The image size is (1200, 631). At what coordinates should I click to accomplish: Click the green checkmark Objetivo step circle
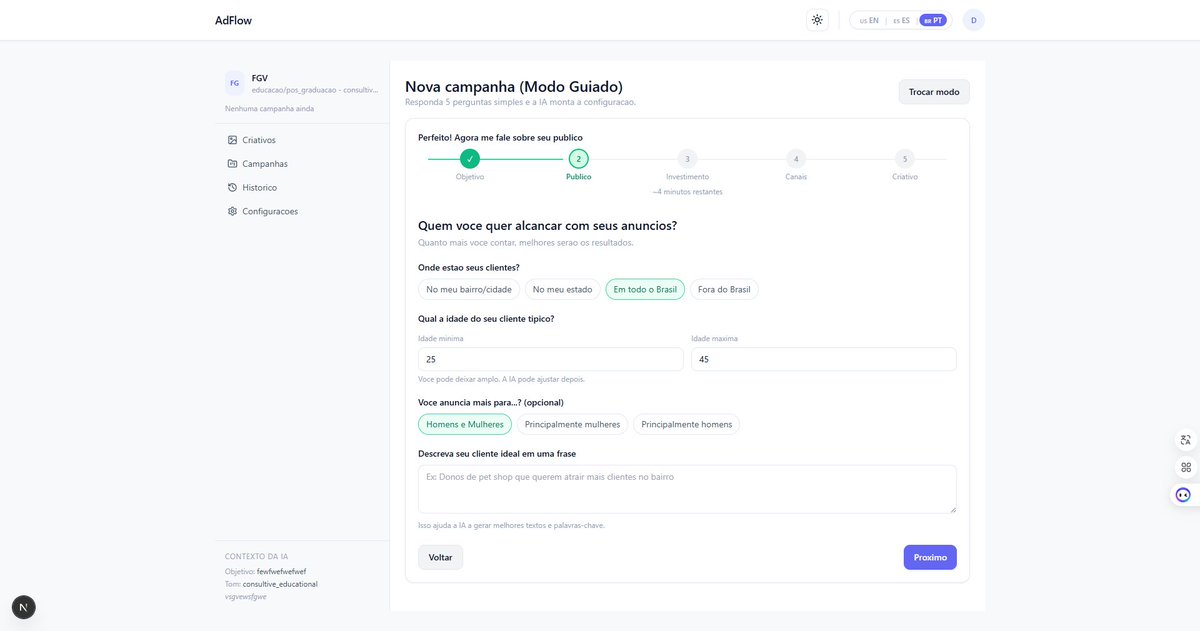pos(470,158)
